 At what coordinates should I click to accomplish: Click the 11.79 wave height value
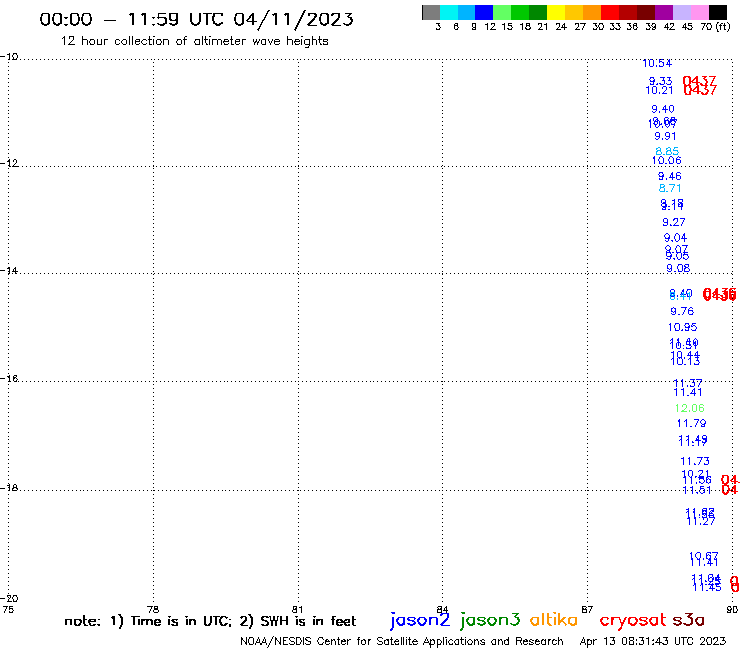click(x=691, y=423)
